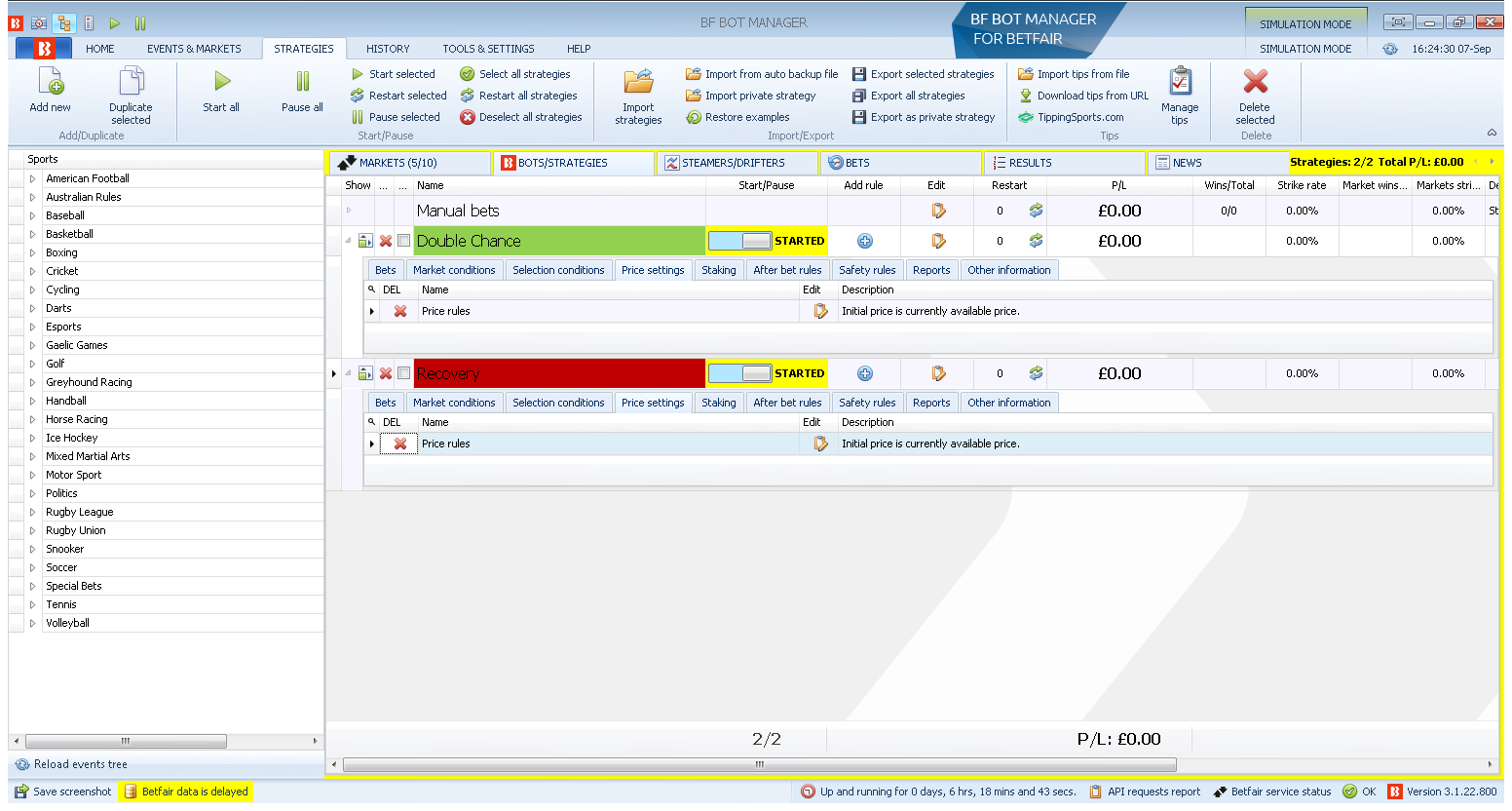This screenshot has height=811, width=1512.
Task: Open Staking tab under Double Chance
Action: click(719, 270)
